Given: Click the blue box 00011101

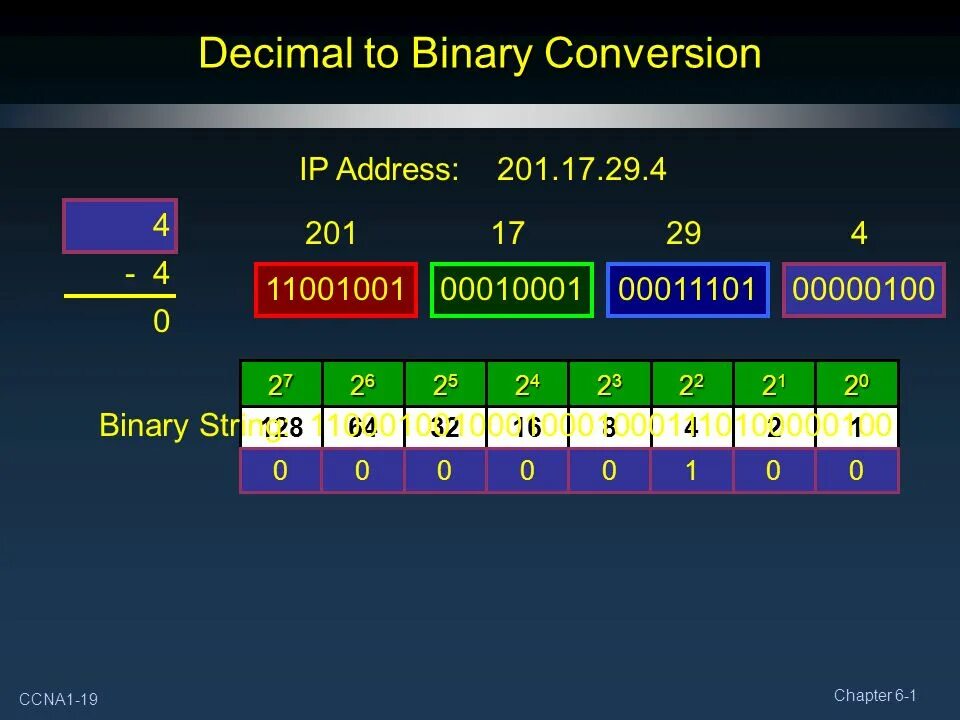Looking at the screenshot, I should pyautogui.click(x=688, y=290).
